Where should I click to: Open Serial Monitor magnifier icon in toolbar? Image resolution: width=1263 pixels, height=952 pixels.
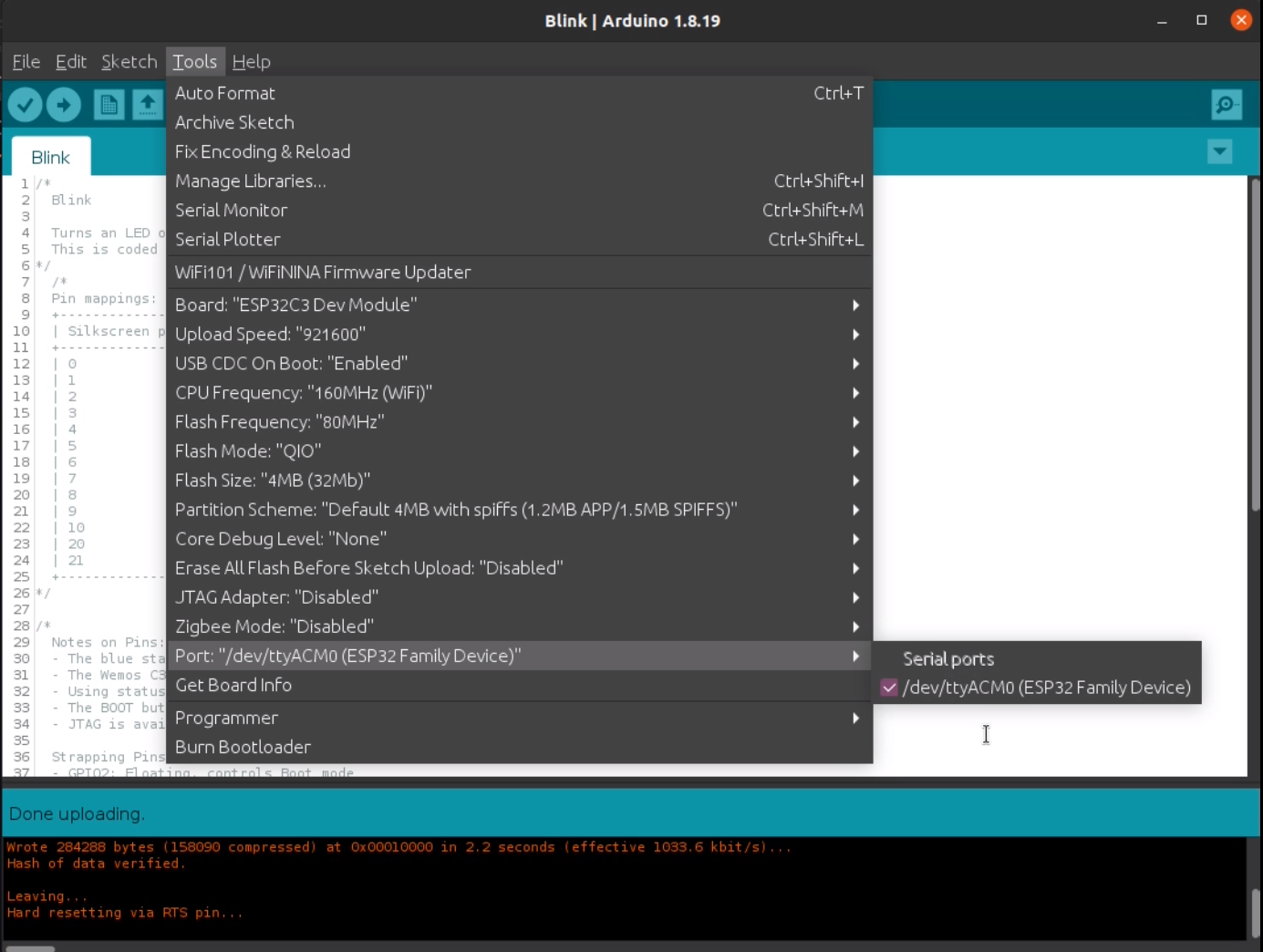pos(1227,105)
